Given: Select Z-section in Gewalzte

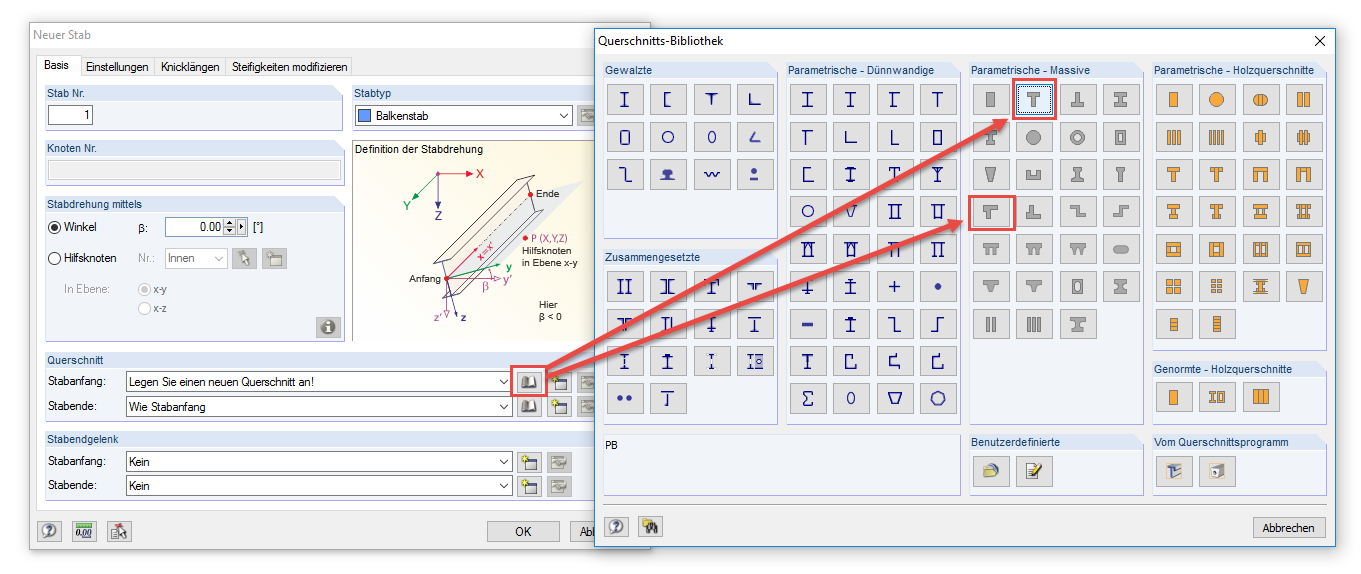Looking at the screenshot, I should (625, 174).
